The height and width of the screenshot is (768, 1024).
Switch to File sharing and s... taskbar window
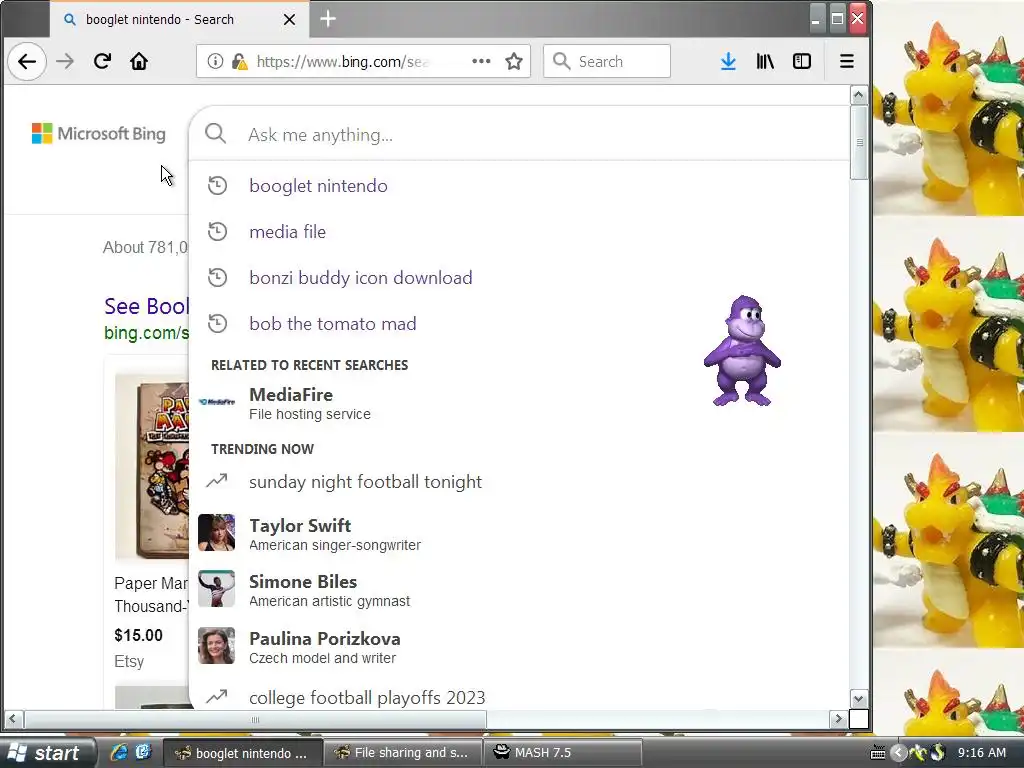coord(402,753)
